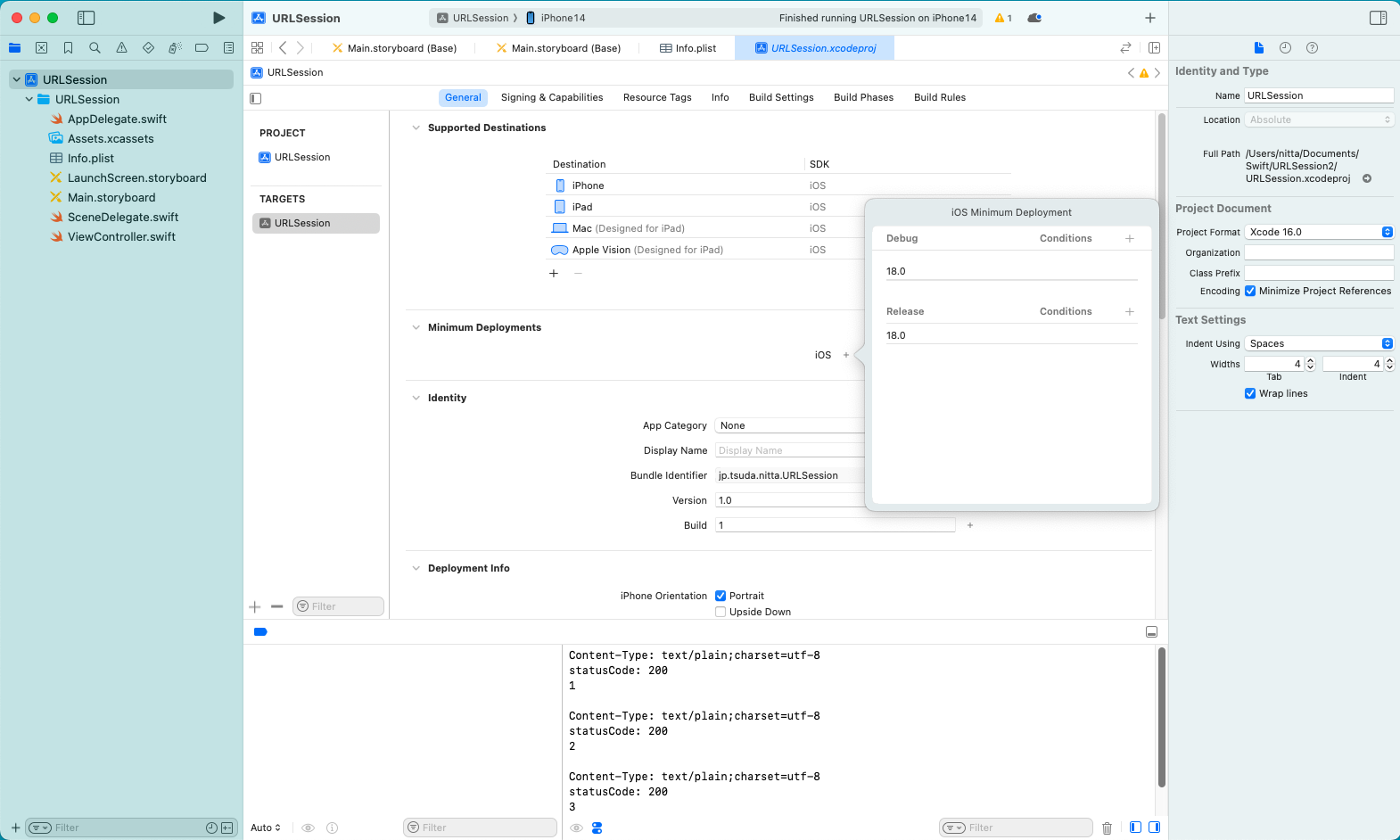Open the Project Format dropdown
1400x840 pixels.
tap(1319, 232)
